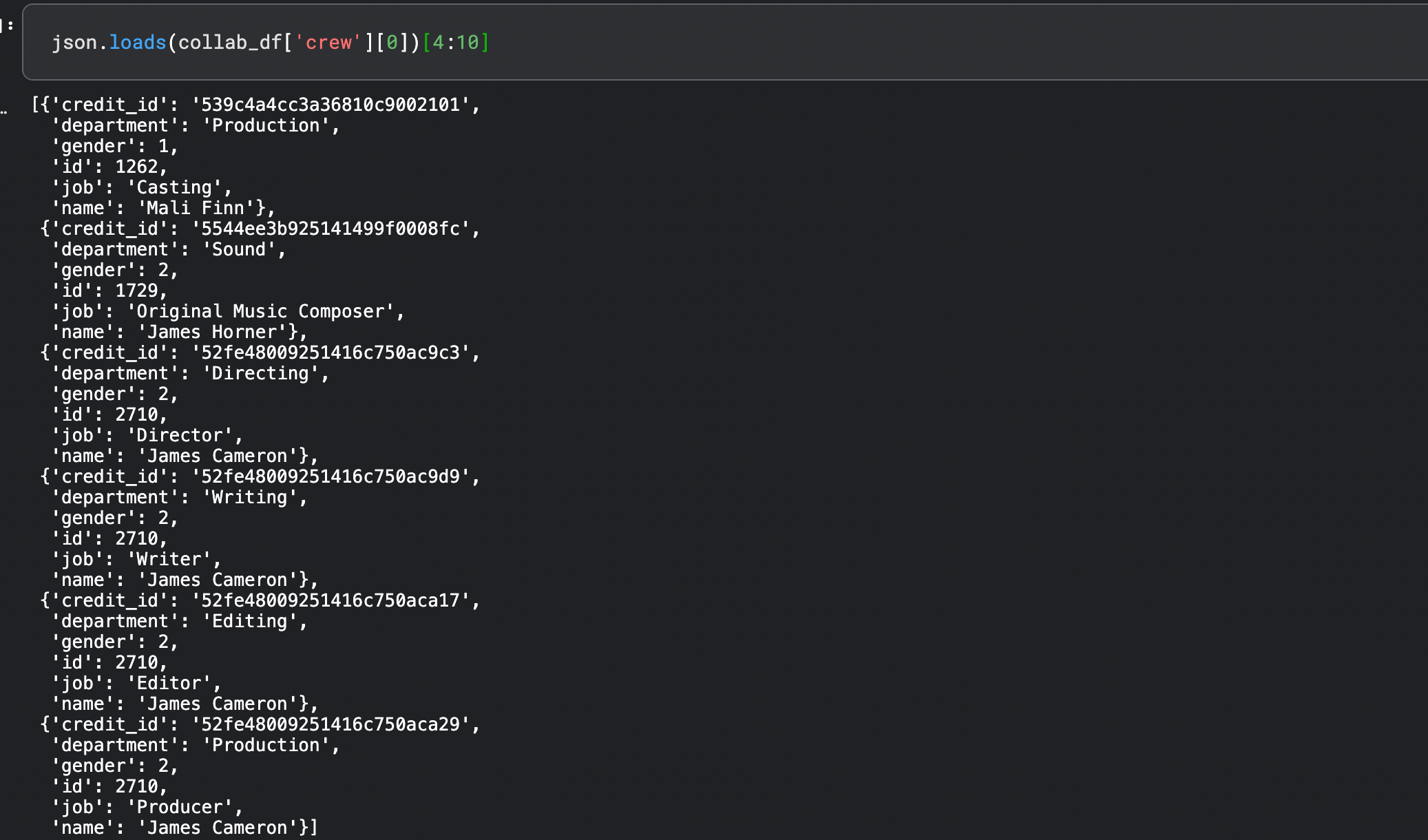Click the 'crew' string in the code
Screen dimensions: 1428x840
[328, 43]
